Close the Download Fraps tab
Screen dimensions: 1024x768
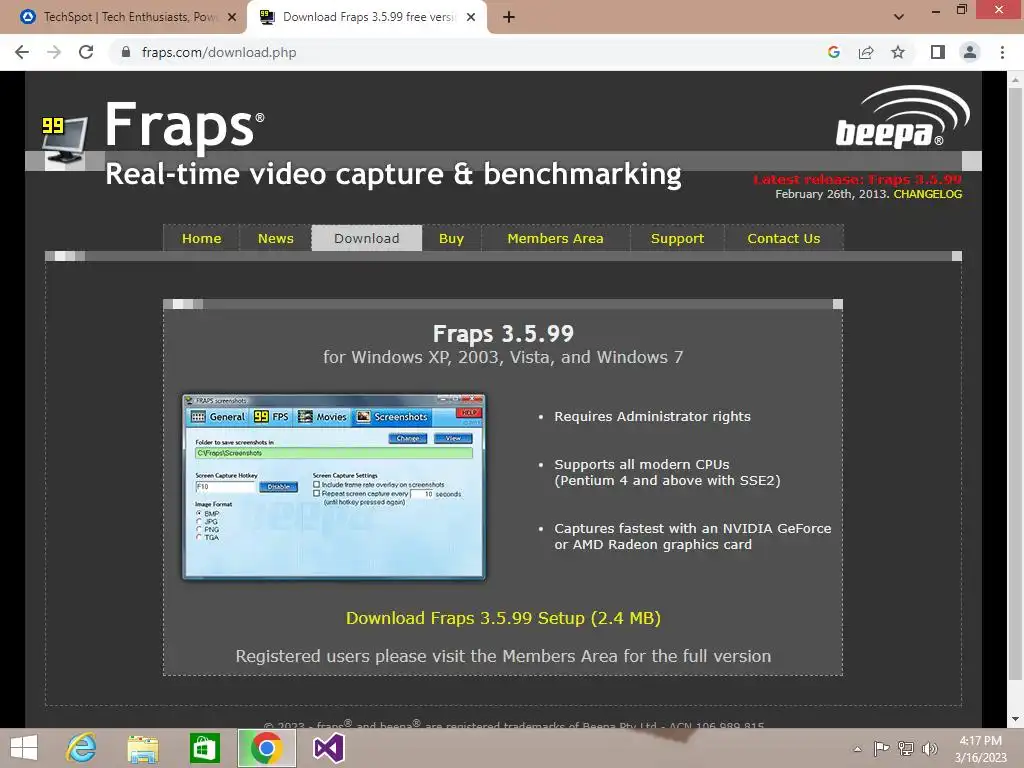(x=471, y=17)
